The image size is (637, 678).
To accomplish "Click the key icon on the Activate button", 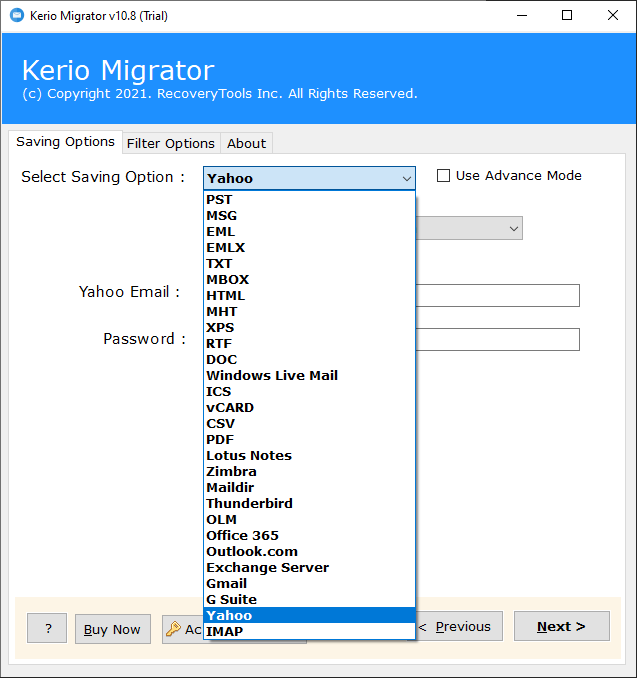I will click(x=173, y=629).
